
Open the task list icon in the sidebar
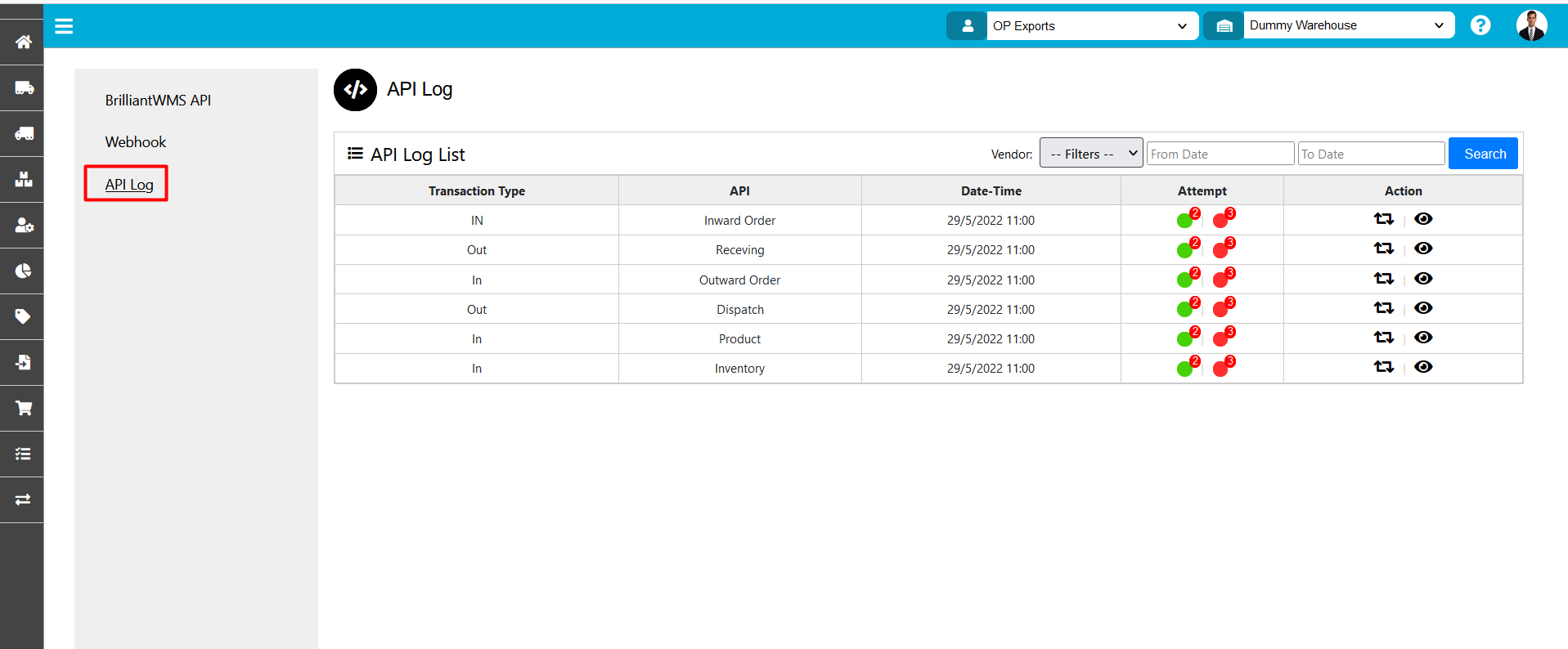(23, 454)
